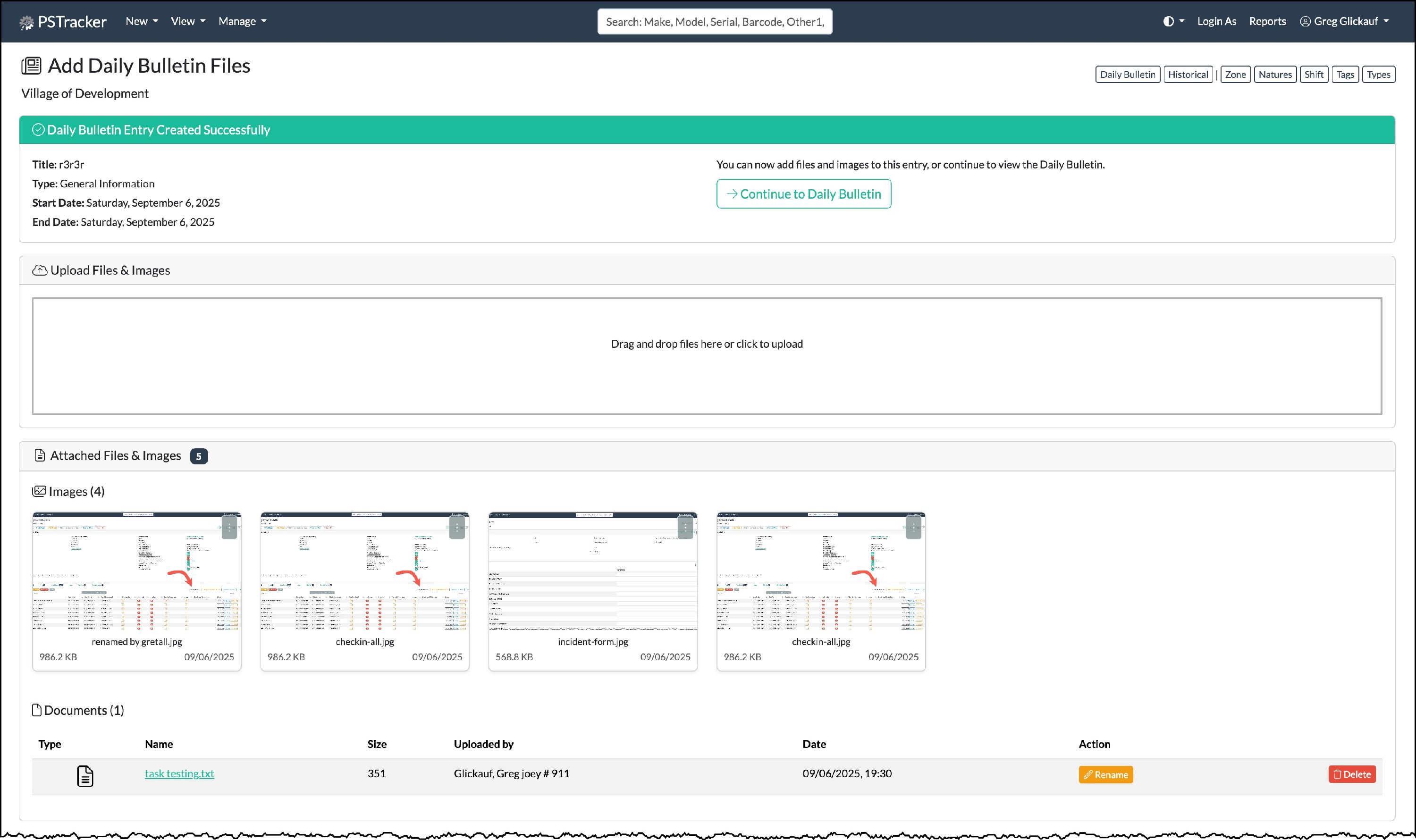Click Continue to Daily Bulletin button
Image resolution: width=1416 pixels, height=840 pixels.
pos(803,194)
